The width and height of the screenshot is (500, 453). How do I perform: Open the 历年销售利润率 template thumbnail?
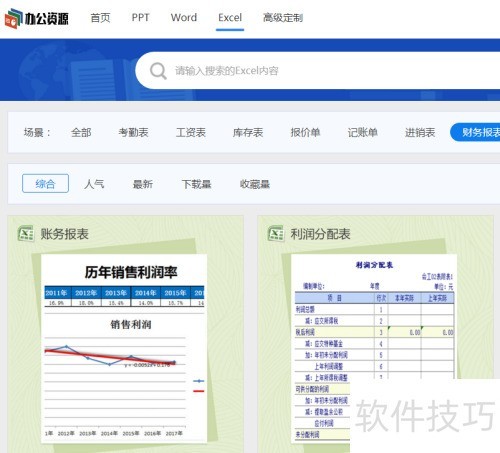point(124,349)
